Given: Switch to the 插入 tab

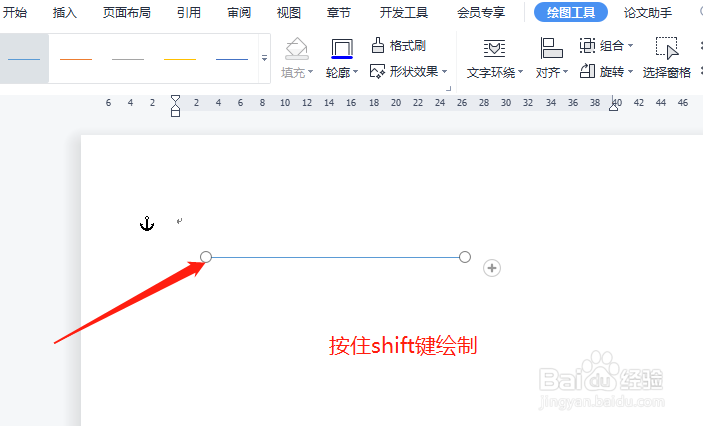Looking at the screenshot, I should (x=65, y=13).
